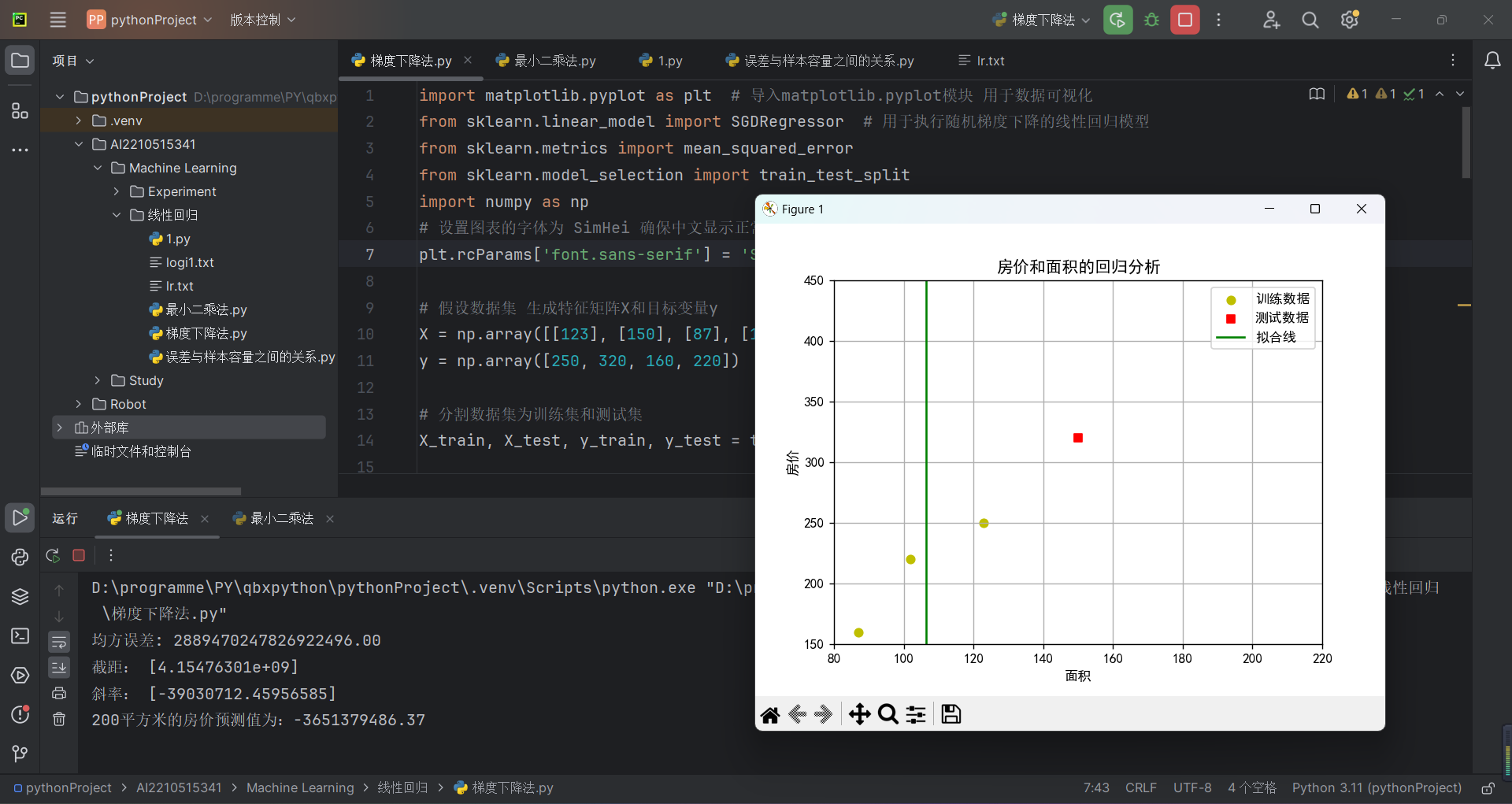Open the Problems tool window icon
1512x804 pixels.
point(20,714)
